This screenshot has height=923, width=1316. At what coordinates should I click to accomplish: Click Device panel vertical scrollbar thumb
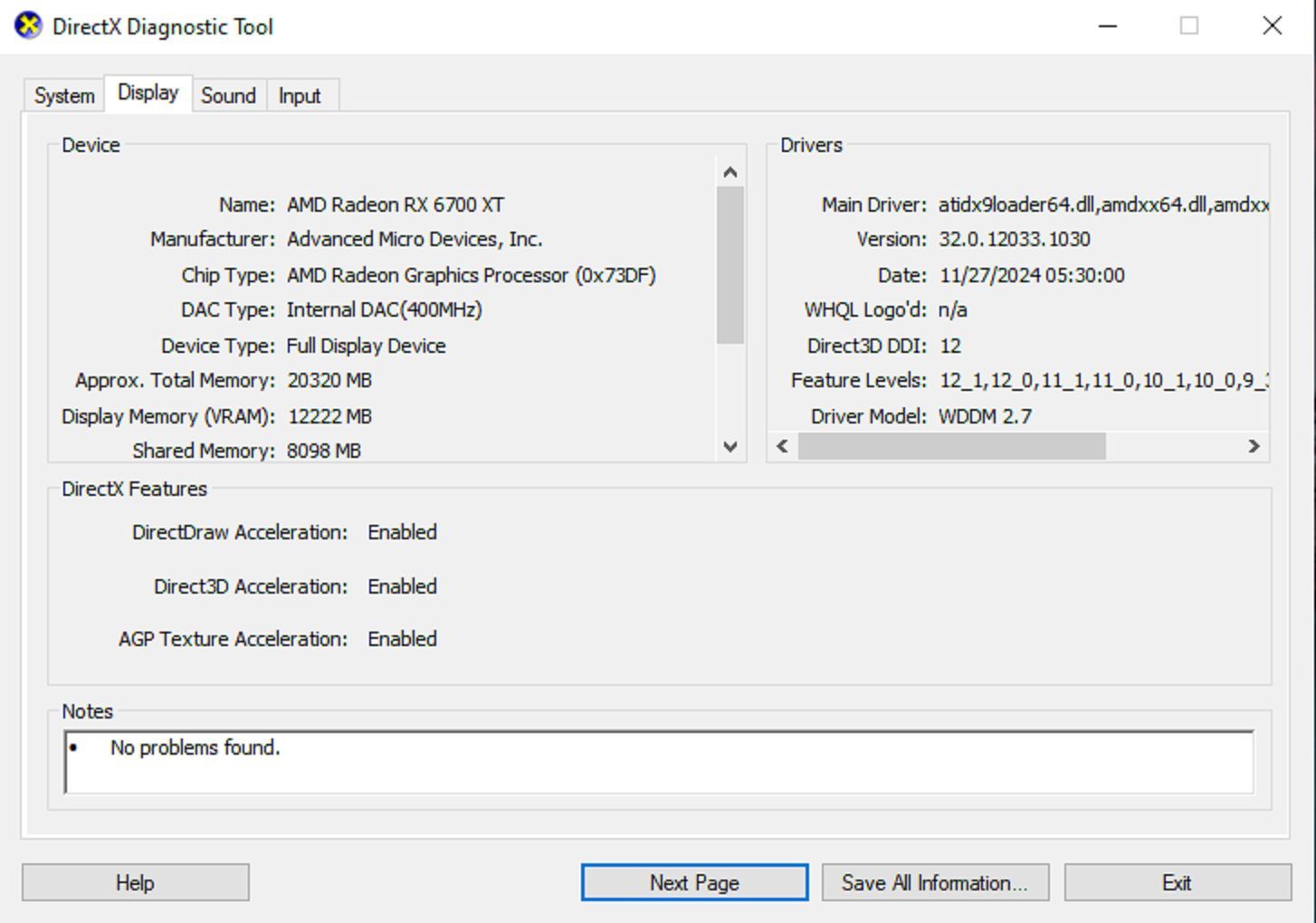coord(730,265)
